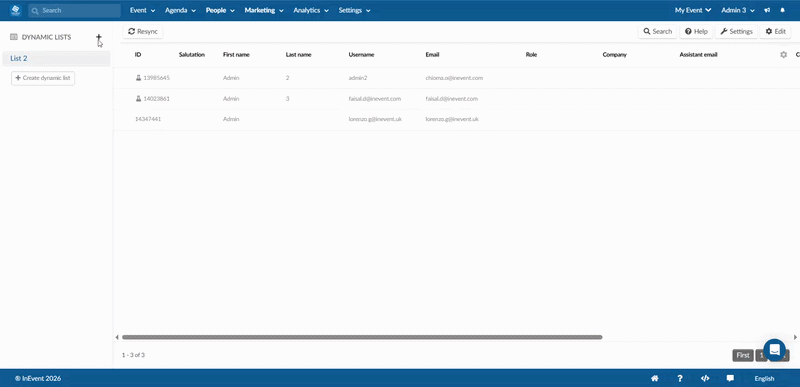
Task: Click the Edit button
Action: pyautogui.click(x=775, y=32)
